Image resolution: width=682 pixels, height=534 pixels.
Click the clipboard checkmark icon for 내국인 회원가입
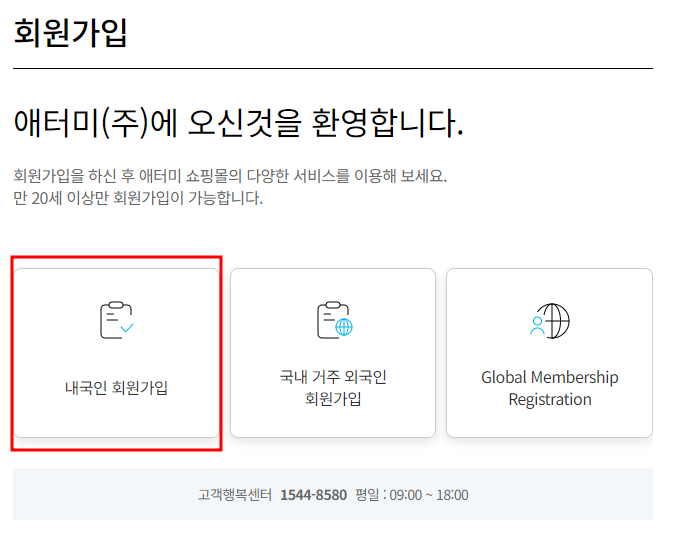coord(117,320)
